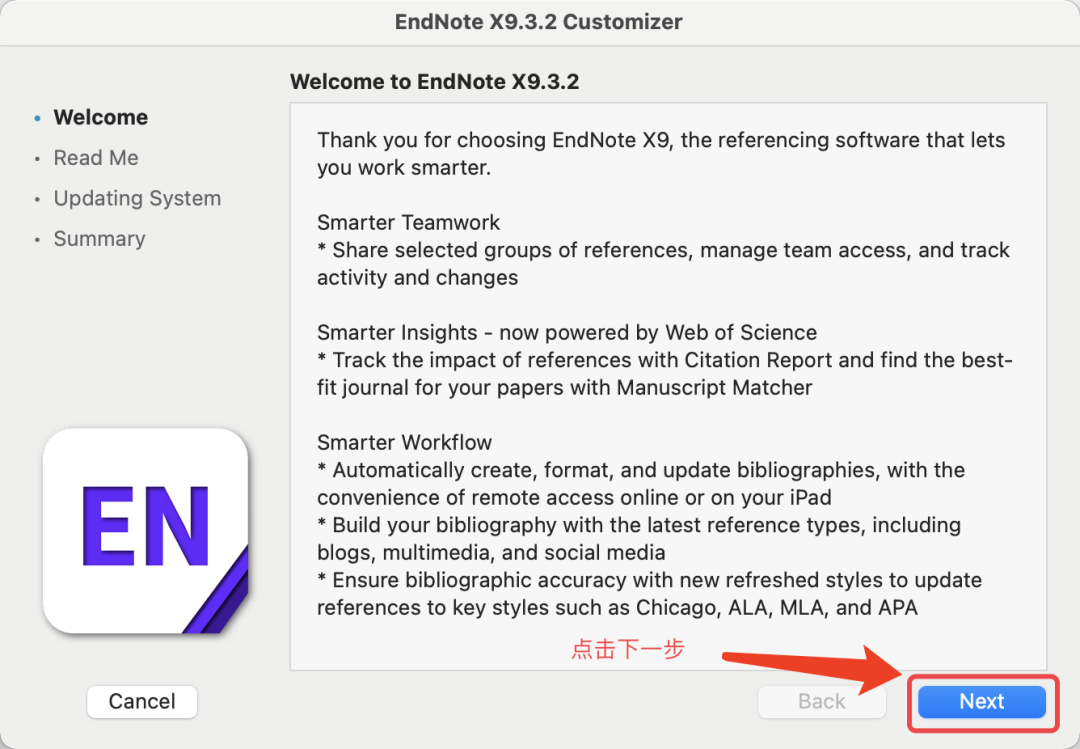The width and height of the screenshot is (1080, 749).
Task: Click the red Chinese annotation text
Action: (x=627, y=649)
